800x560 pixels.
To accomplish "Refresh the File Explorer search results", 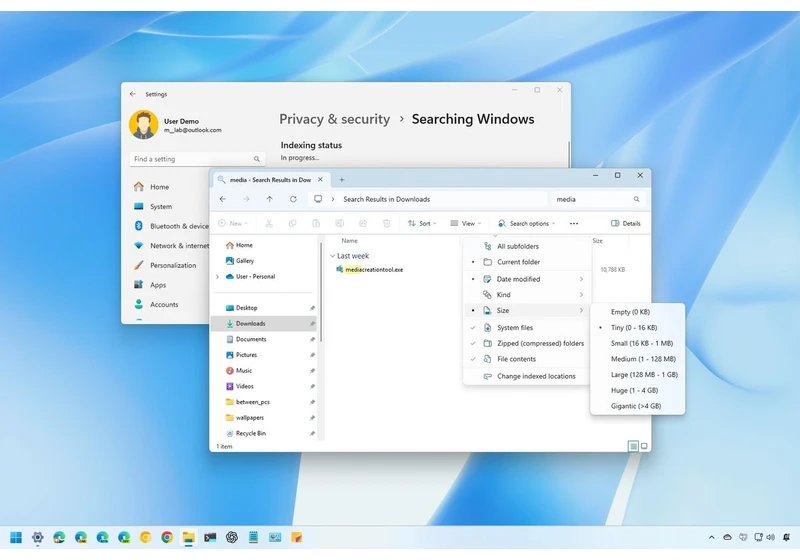I will pyautogui.click(x=293, y=199).
